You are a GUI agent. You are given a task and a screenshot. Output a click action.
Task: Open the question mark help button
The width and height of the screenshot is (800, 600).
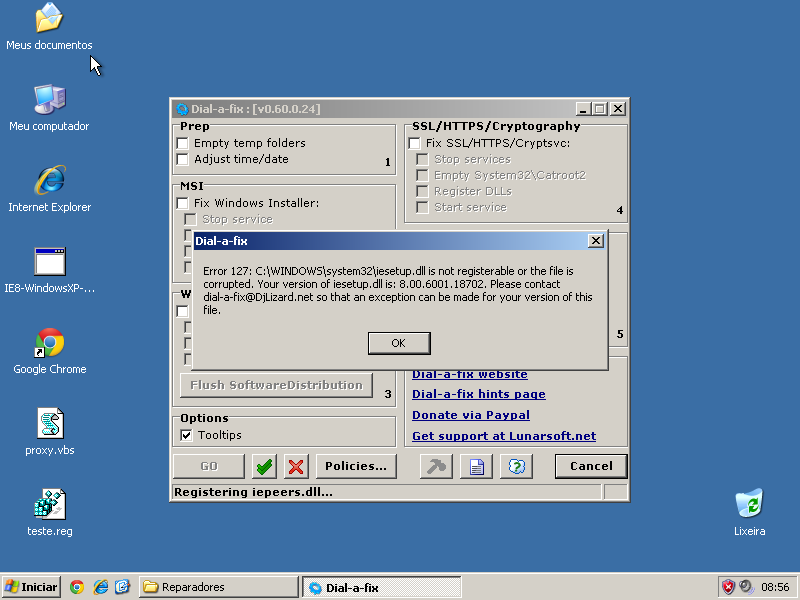tap(516, 466)
